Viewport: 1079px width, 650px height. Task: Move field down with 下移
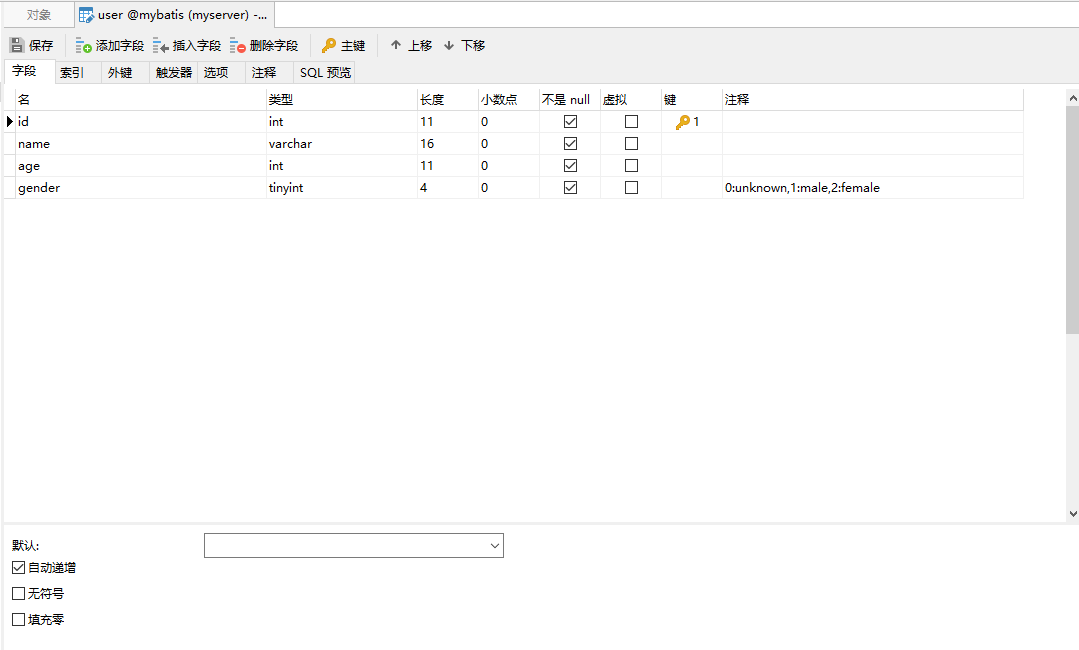coord(464,45)
